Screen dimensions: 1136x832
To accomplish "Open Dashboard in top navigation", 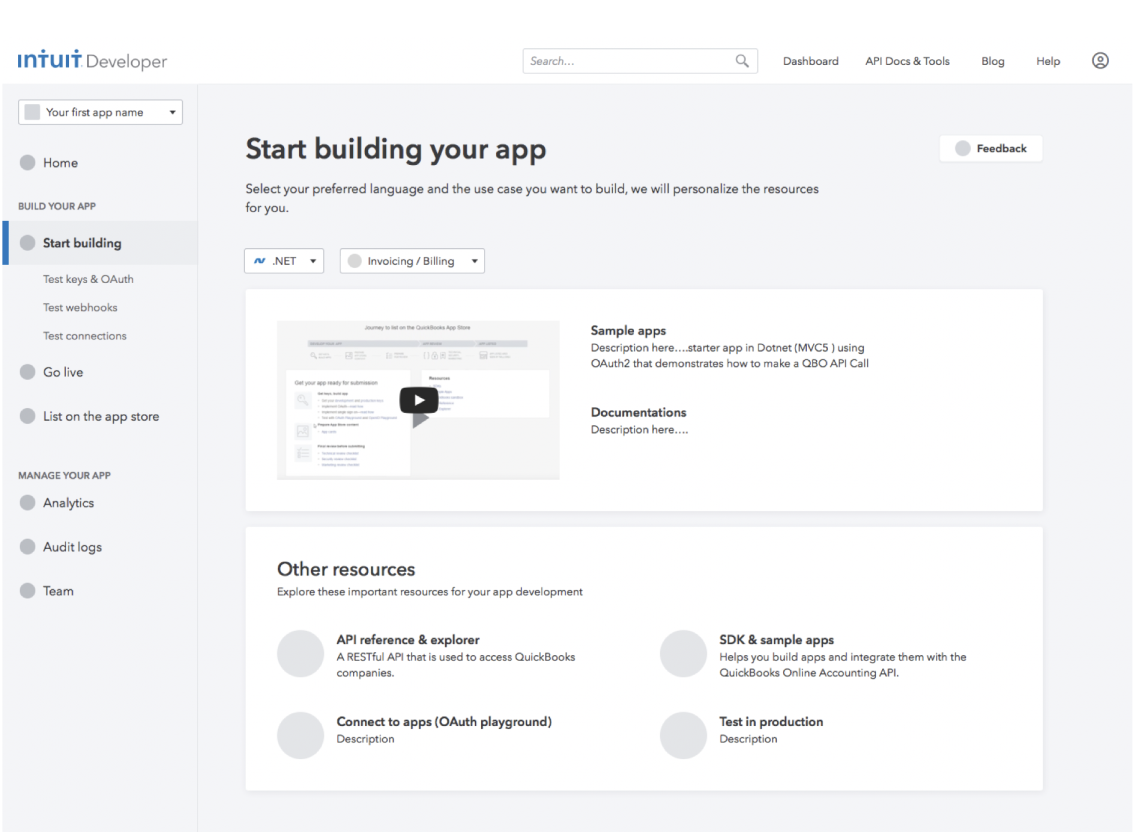I will [811, 61].
